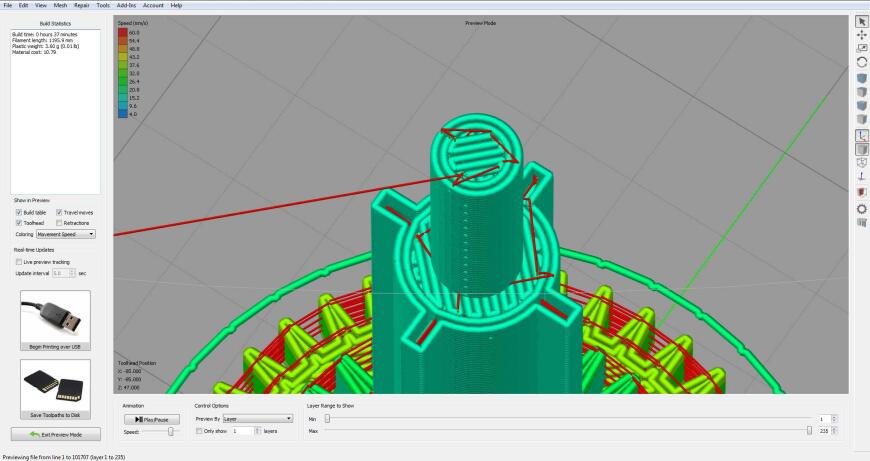Enable Live preview tracking

tap(19, 262)
